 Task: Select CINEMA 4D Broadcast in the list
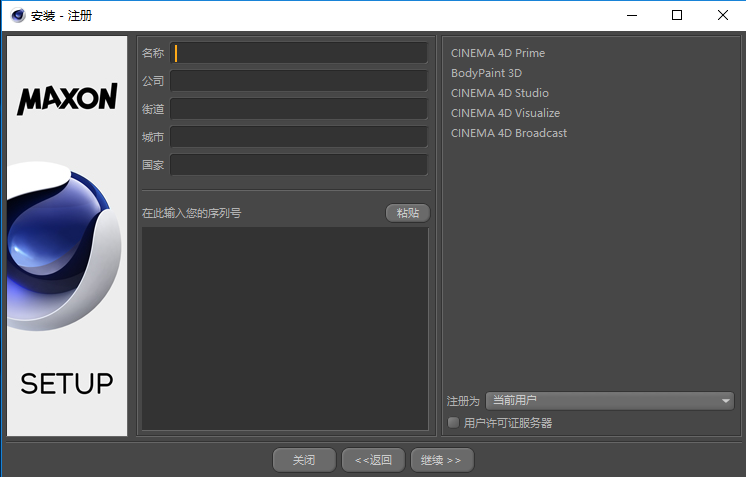tap(509, 133)
